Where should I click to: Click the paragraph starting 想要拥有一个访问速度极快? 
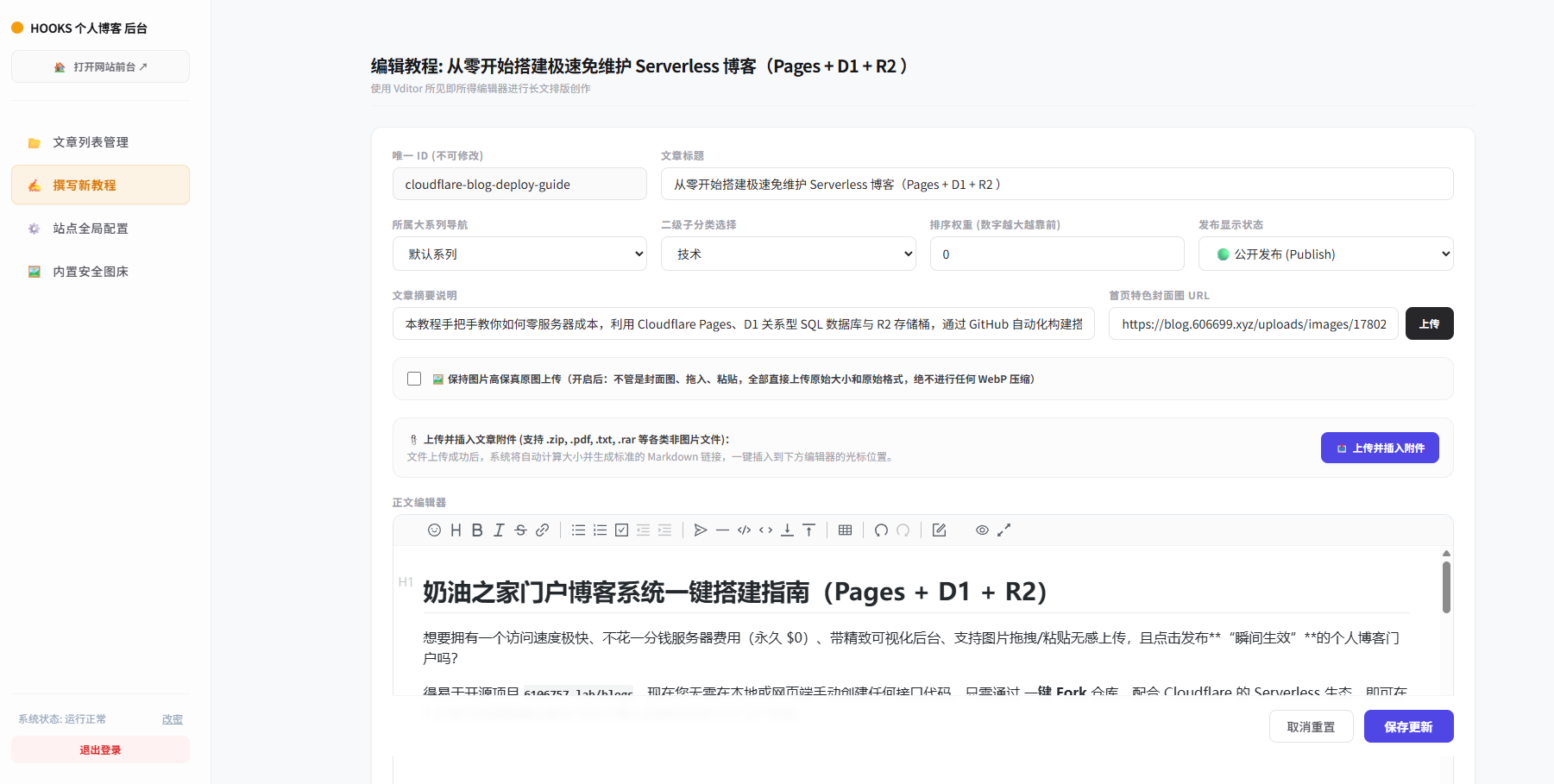[911, 648]
